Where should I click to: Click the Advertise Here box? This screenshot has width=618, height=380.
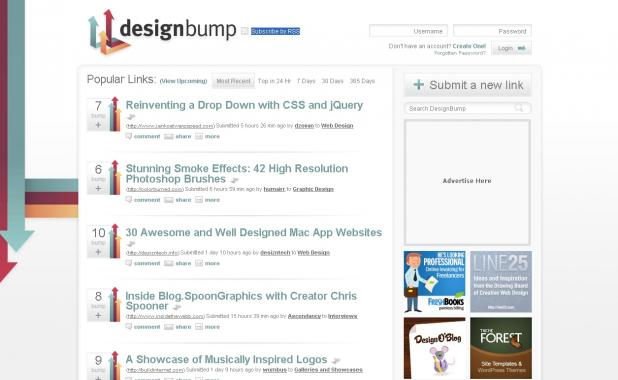[x=467, y=183]
